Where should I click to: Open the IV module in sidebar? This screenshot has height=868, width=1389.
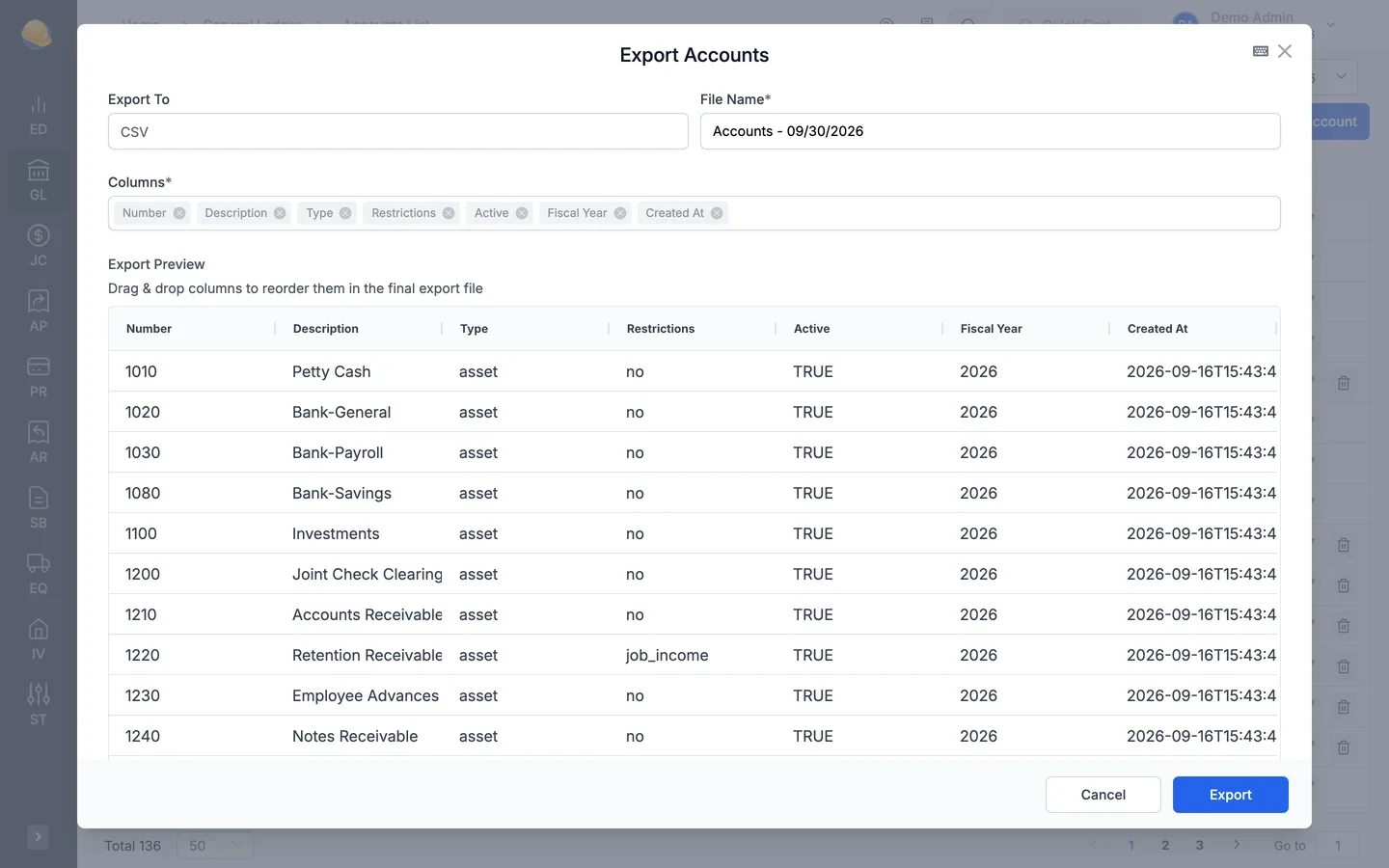[x=39, y=639]
